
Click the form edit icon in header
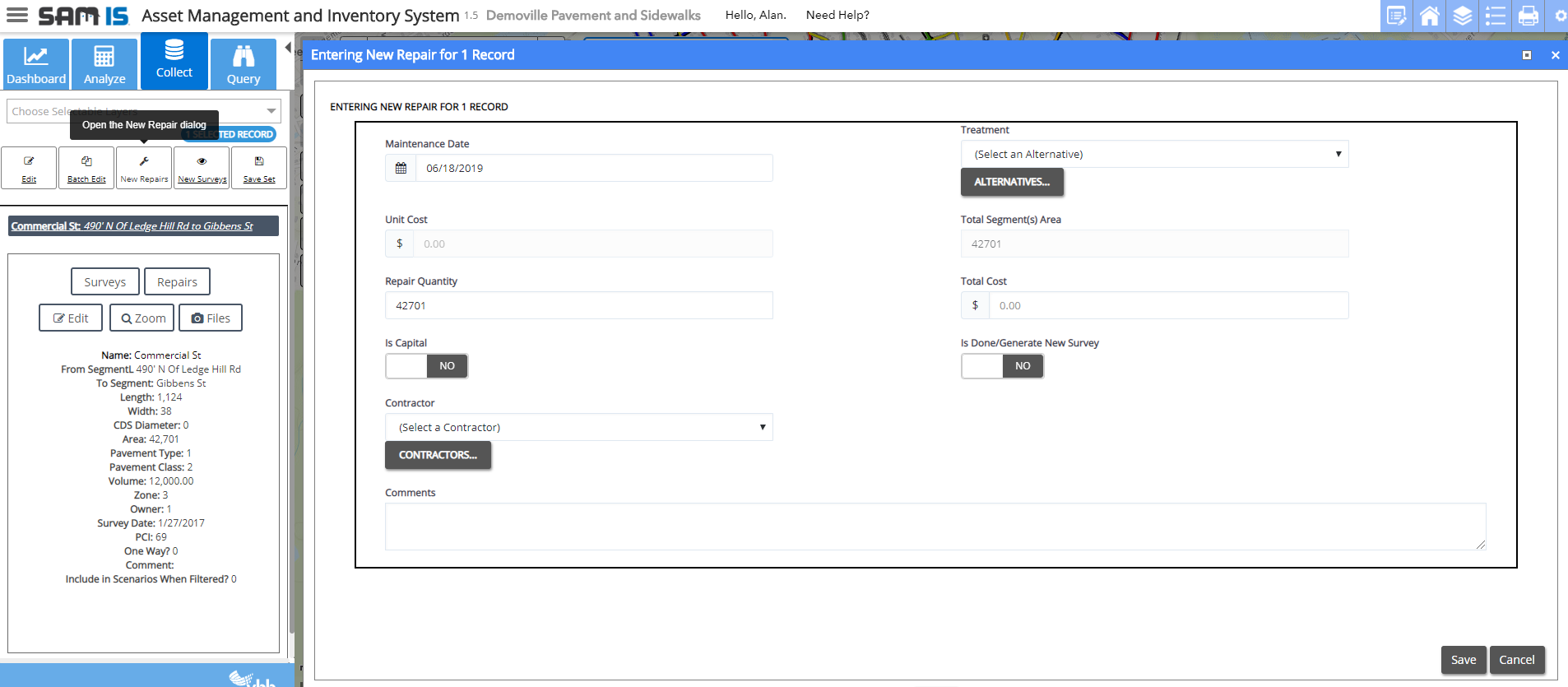pos(1396,16)
